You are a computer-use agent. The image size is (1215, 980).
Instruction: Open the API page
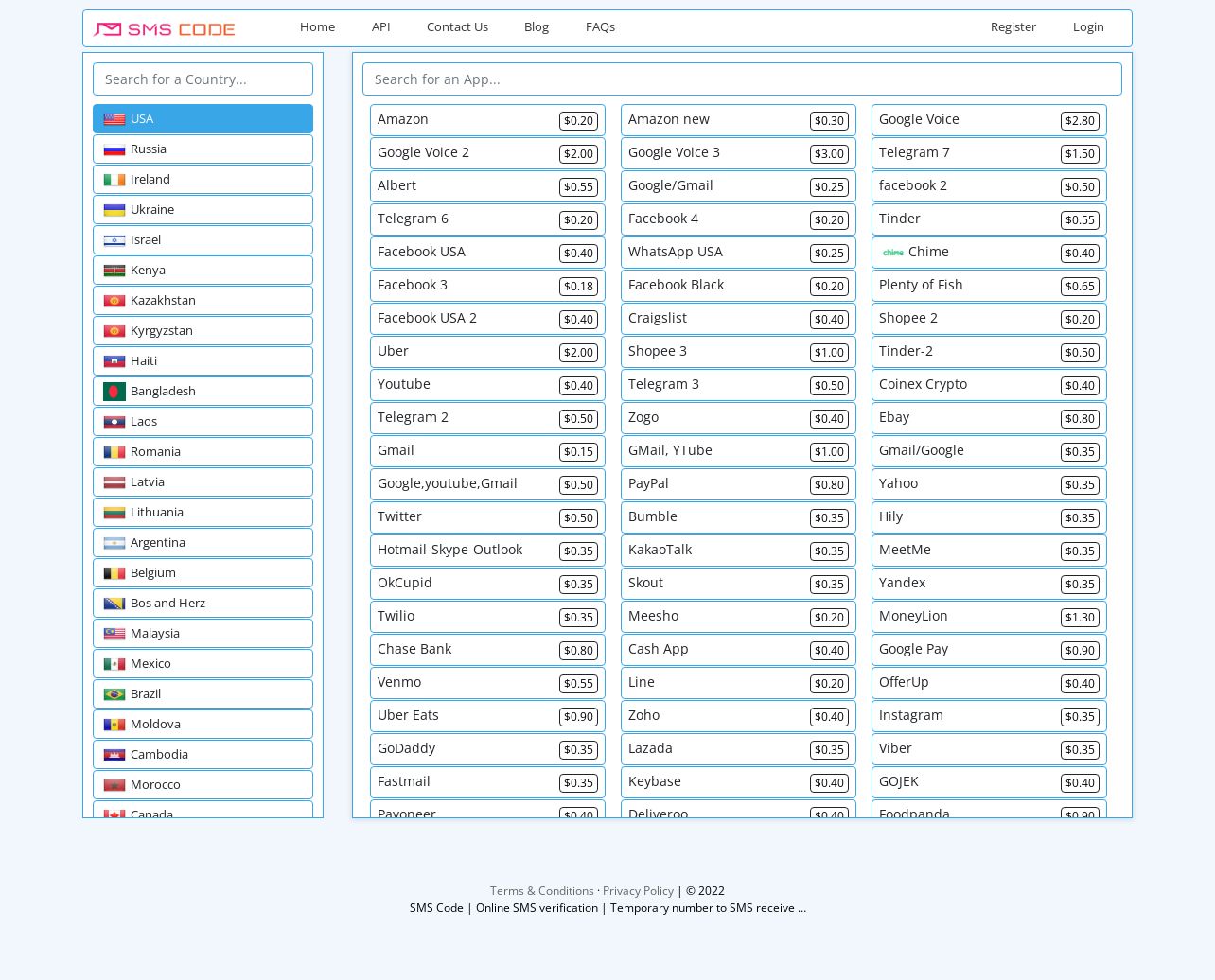(x=380, y=27)
